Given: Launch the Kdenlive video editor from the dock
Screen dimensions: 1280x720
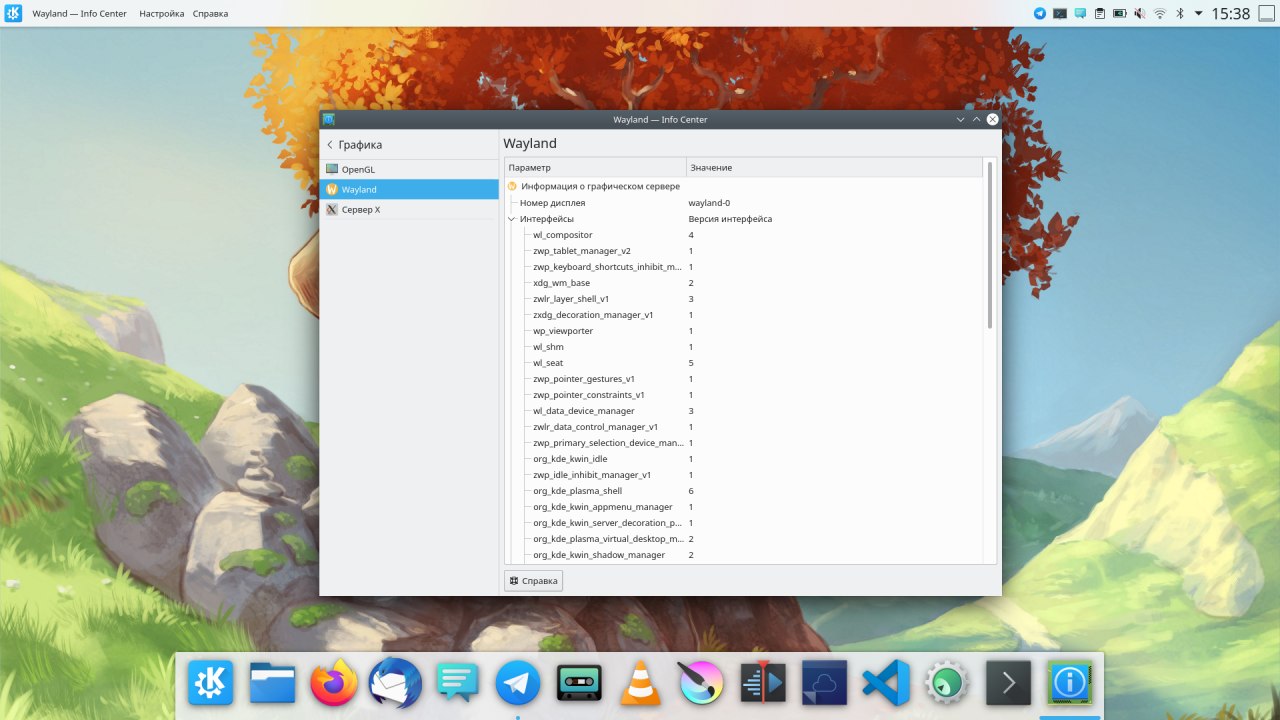Looking at the screenshot, I should tap(763, 683).
